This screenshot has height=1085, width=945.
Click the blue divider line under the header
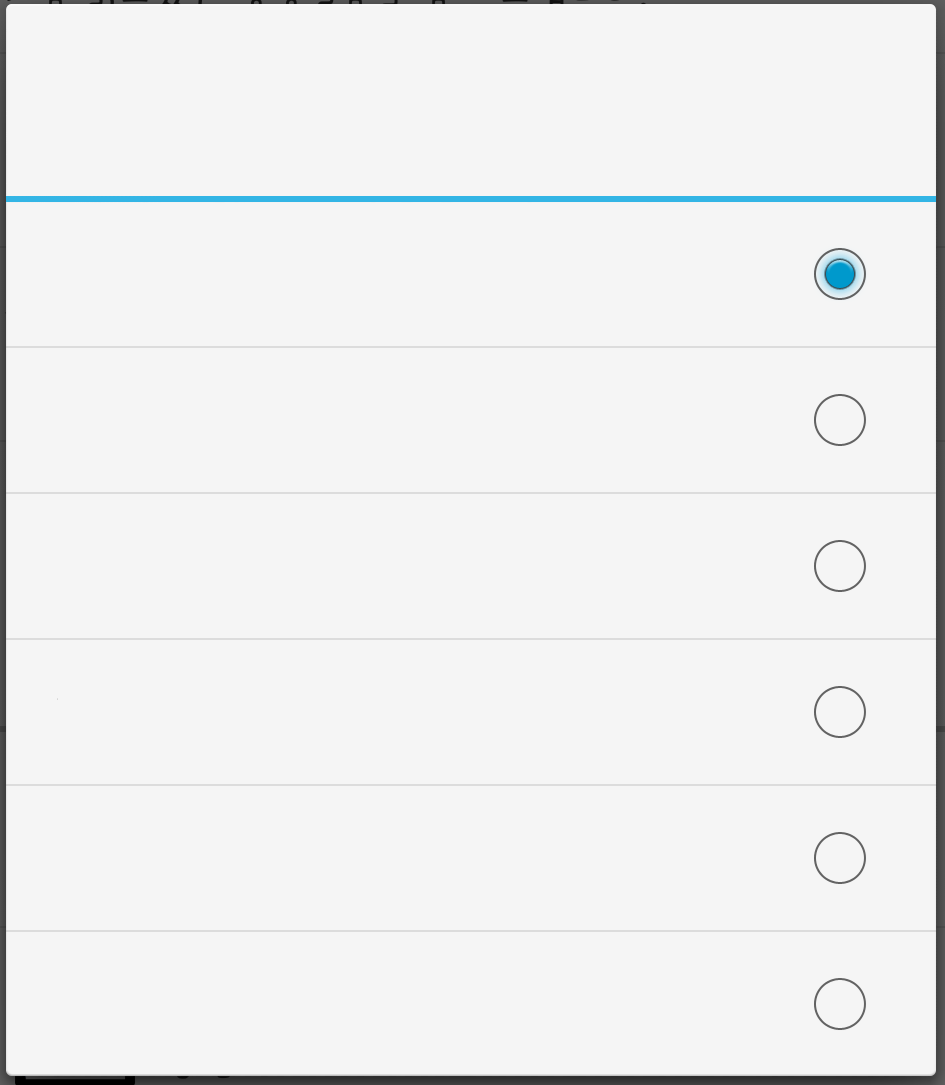coord(470,199)
